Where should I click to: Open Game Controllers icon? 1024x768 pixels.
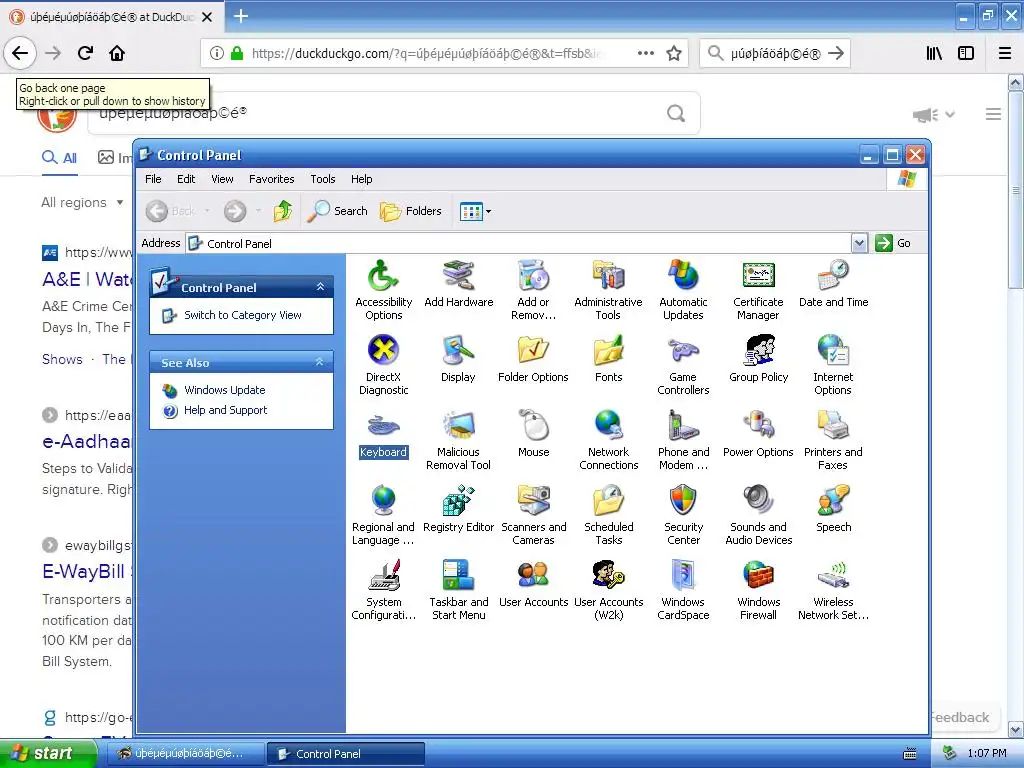coord(683,364)
